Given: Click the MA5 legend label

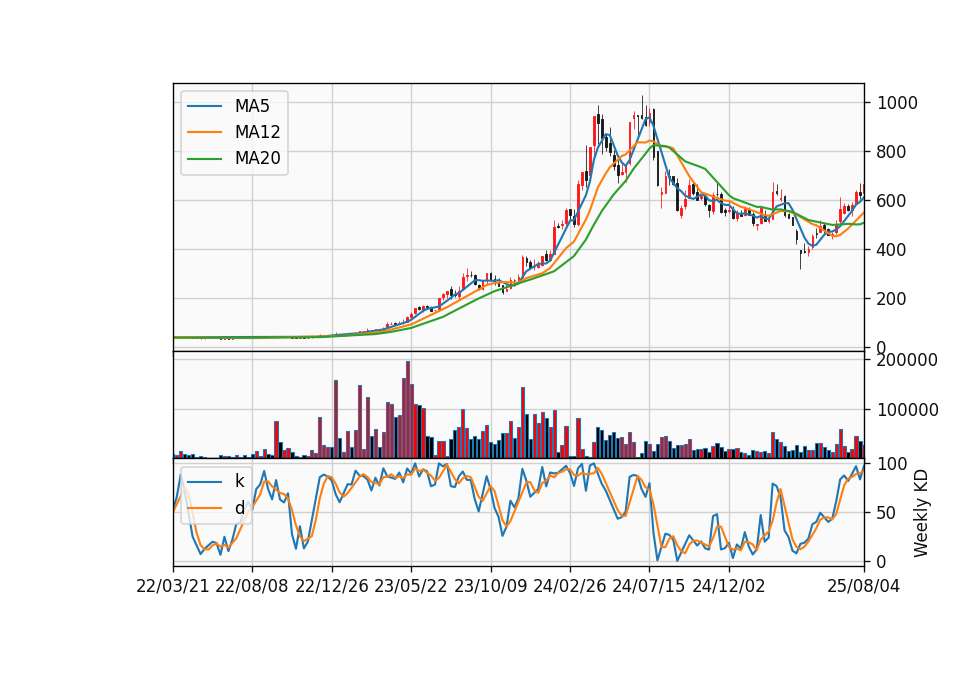Looking at the screenshot, I should click(252, 106).
